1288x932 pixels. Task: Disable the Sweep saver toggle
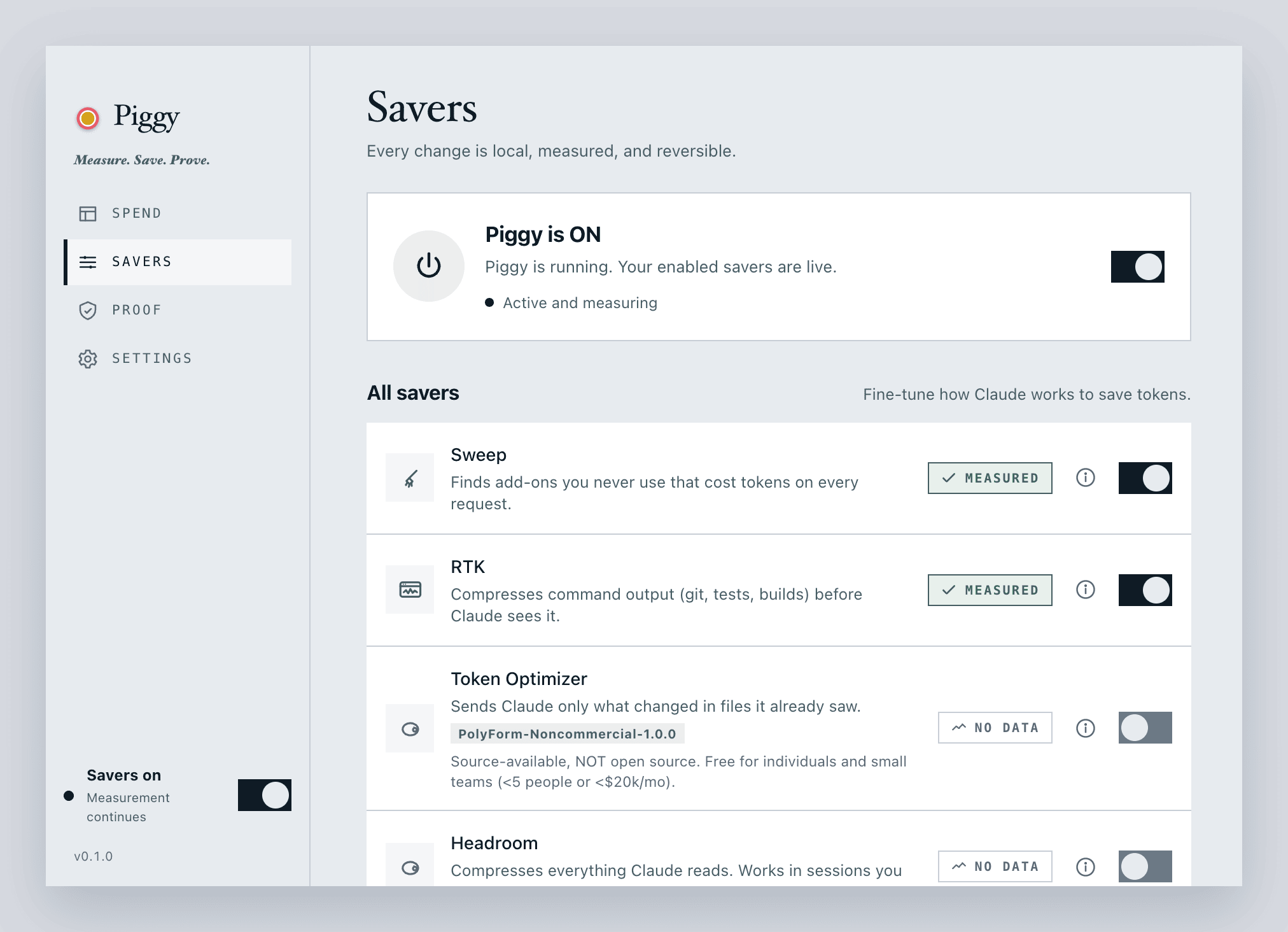coord(1145,478)
